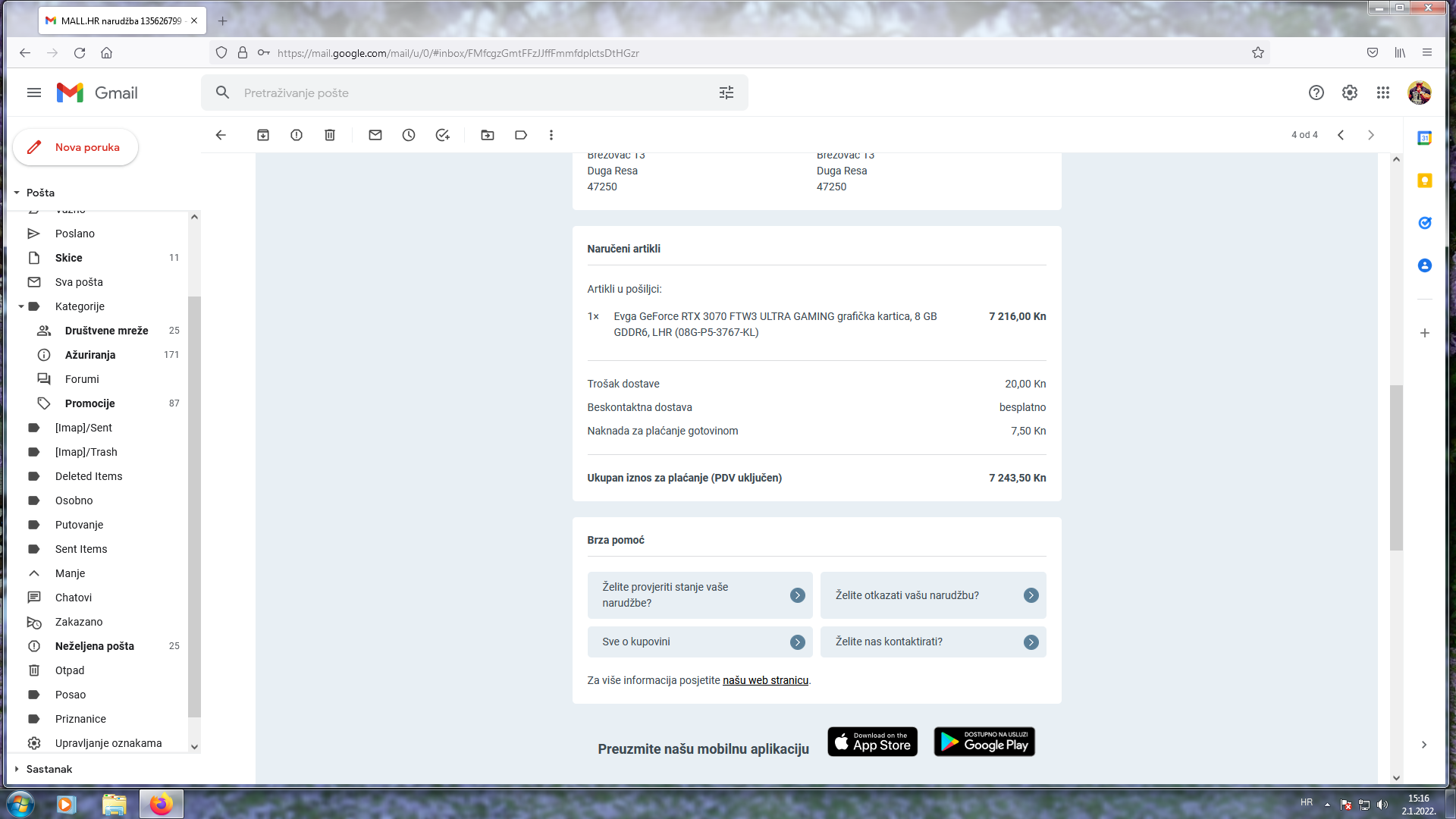Follow the našu web stranicu link
The height and width of the screenshot is (819, 1456).
pos(765,680)
